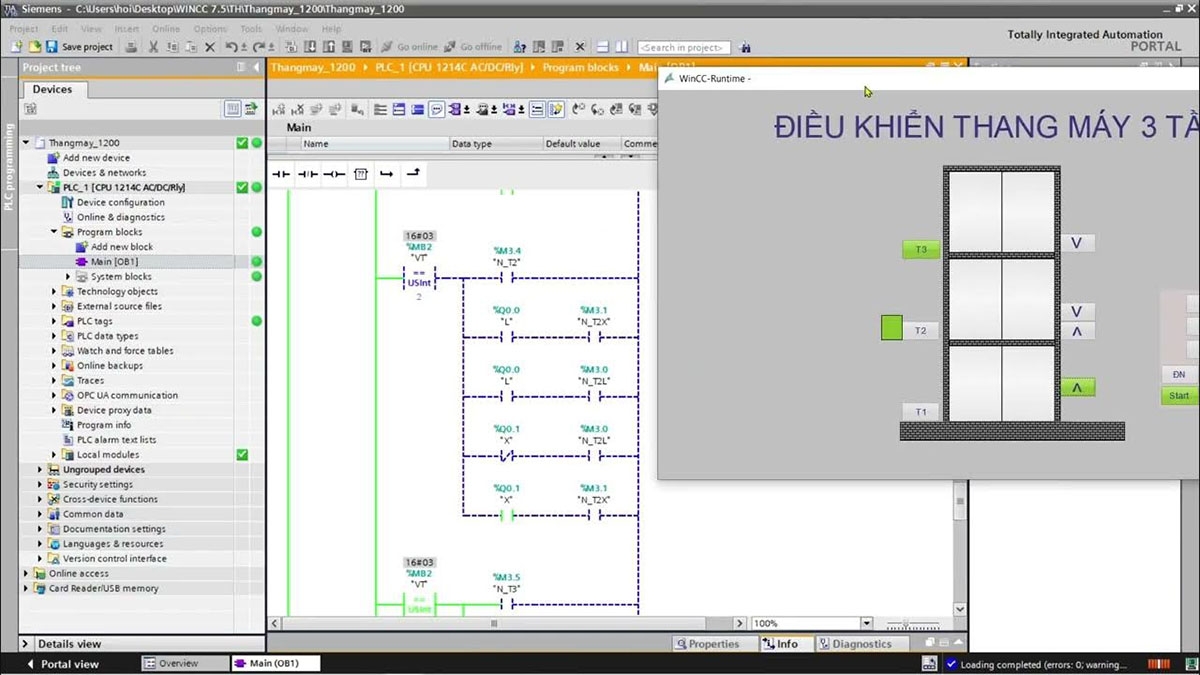Insert a normally closed contact
The image size is (1200, 675).
click(x=308, y=174)
